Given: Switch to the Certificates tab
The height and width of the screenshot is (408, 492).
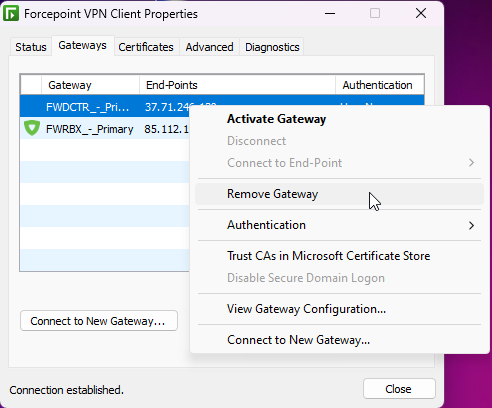Looking at the screenshot, I should [x=146, y=47].
